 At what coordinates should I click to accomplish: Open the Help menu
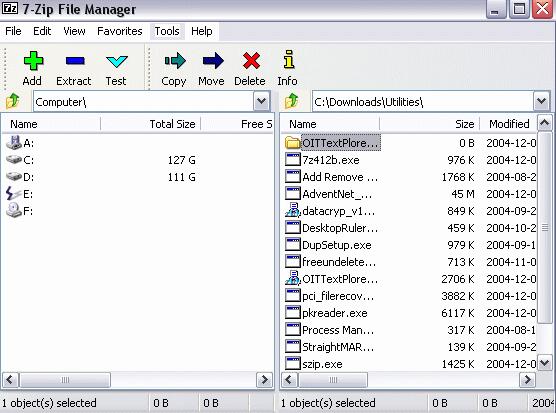tap(201, 31)
